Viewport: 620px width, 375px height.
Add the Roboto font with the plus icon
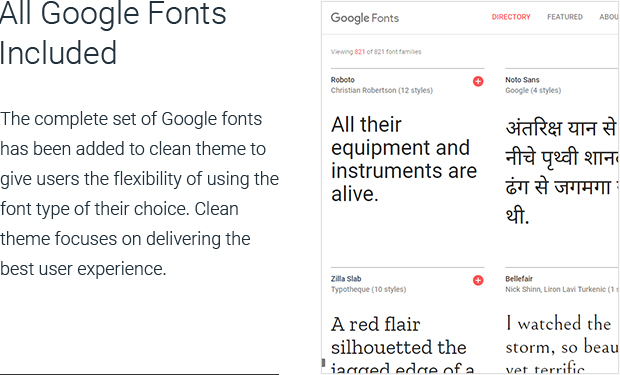(478, 81)
